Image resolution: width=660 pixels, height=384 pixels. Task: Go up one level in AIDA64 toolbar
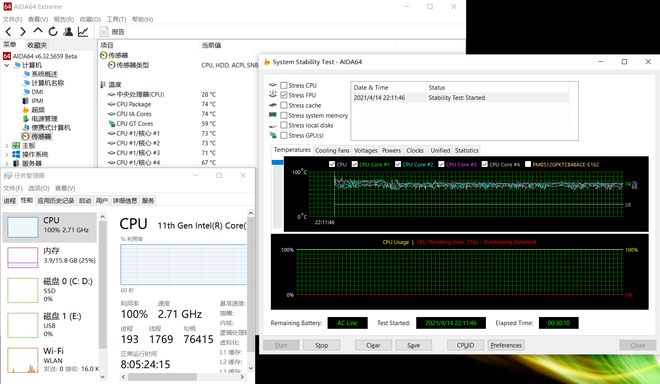(x=38, y=31)
